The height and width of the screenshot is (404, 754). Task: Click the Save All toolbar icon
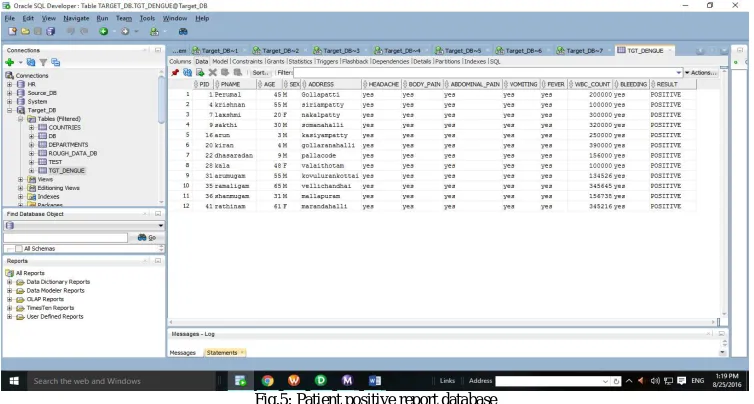pyautogui.click(x=50, y=31)
